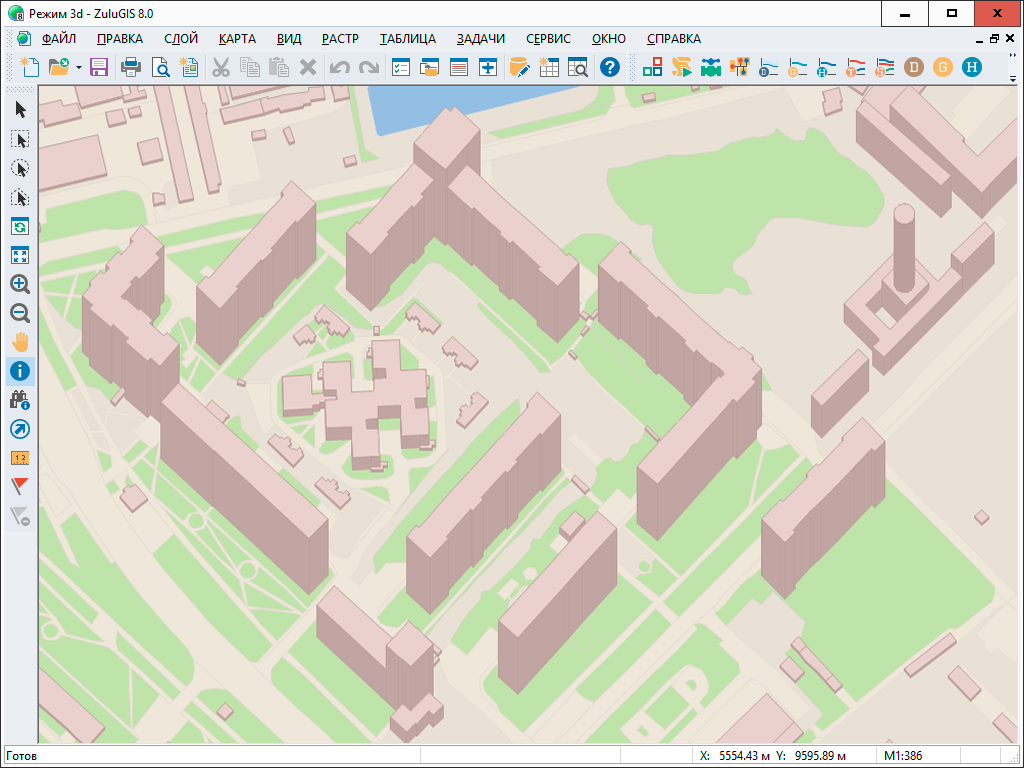Image resolution: width=1024 pixels, height=768 pixels.
Task: Open the blue question mark Help icon
Action: (x=609, y=67)
